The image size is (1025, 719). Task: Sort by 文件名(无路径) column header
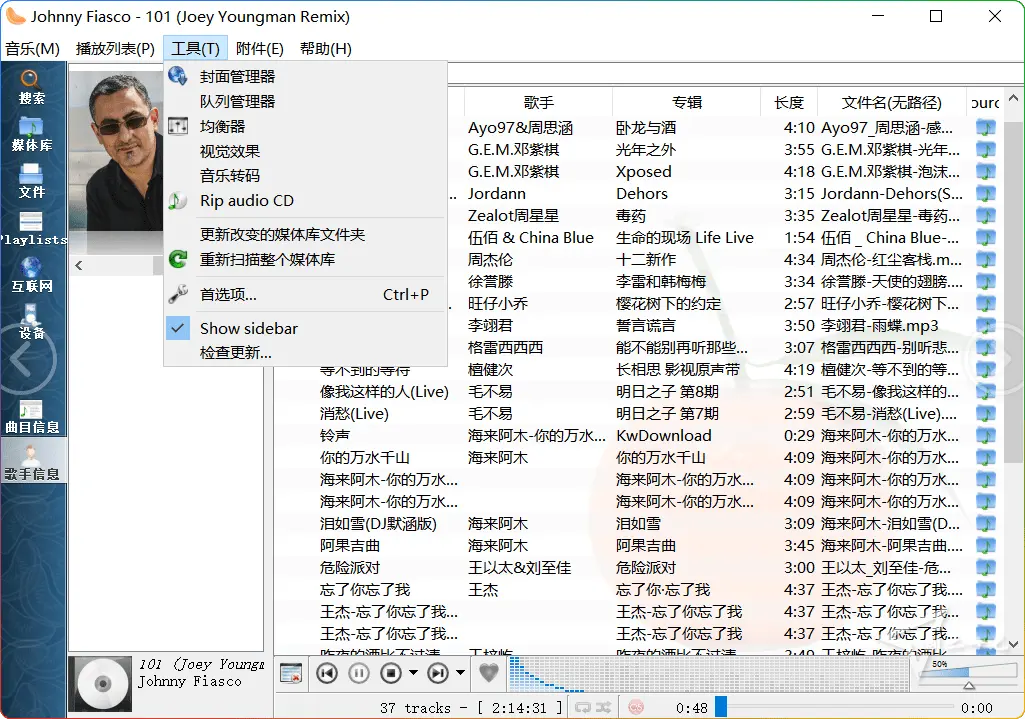[x=892, y=103]
